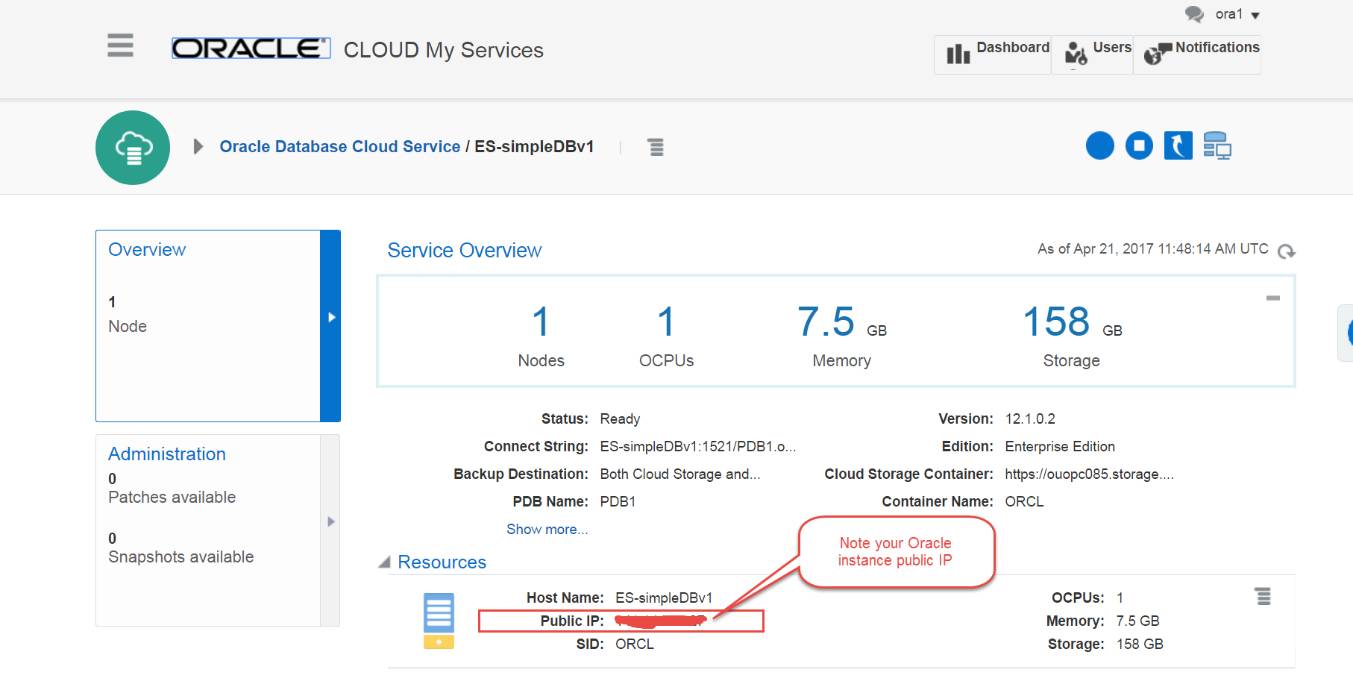Click the Show more... link
This screenshot has width=1353, height=690.
click(547, 529)
